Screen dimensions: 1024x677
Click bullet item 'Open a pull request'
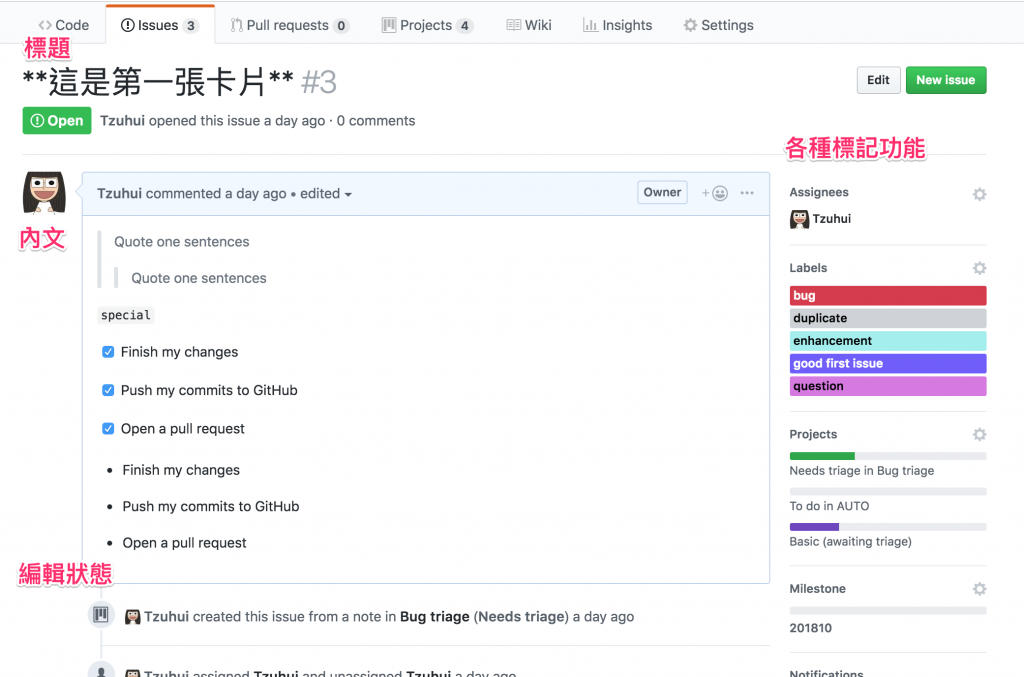184,543
